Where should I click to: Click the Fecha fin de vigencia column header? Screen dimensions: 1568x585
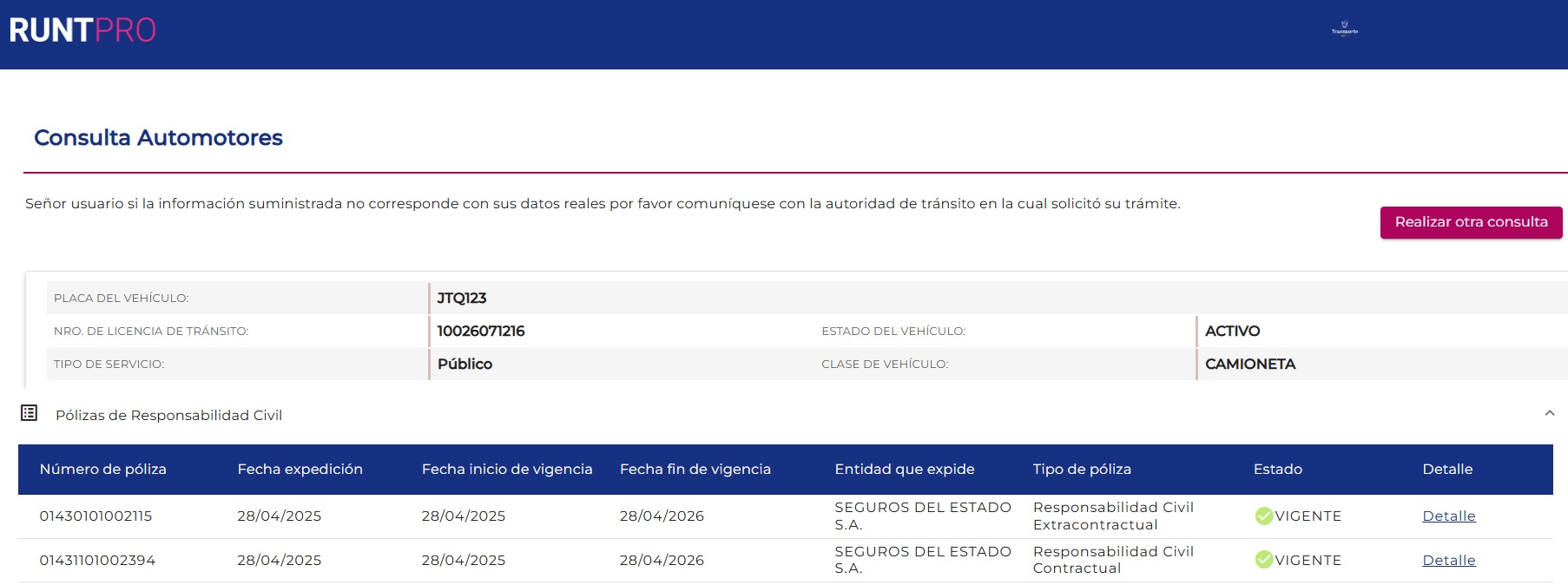click(695, 470)
